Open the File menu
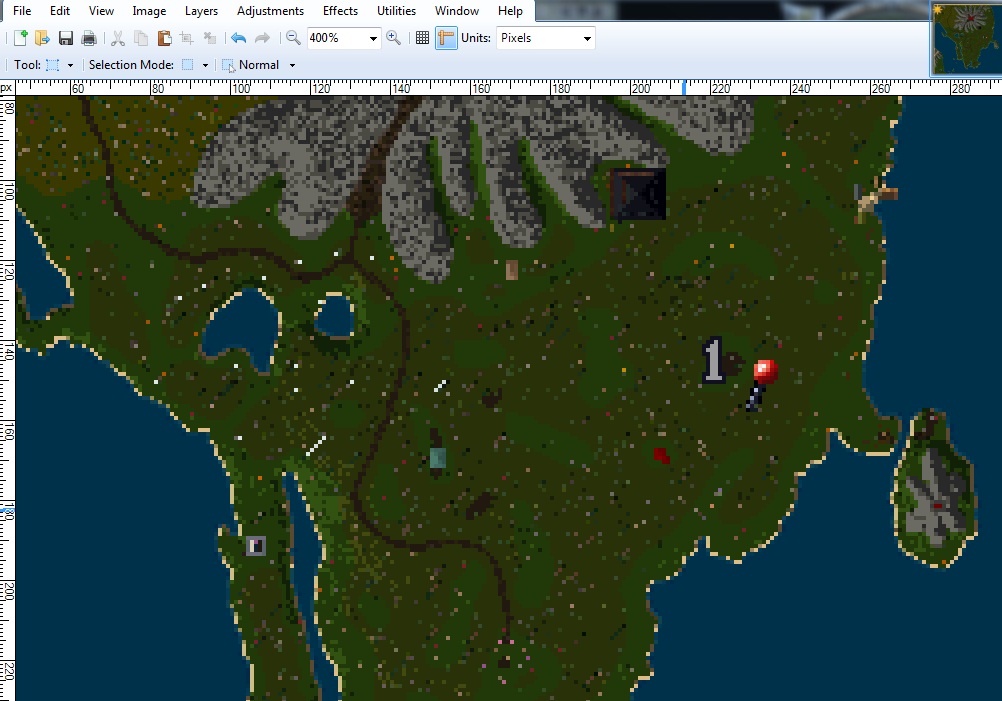Viewport: 1002px width, 701px height. click(x=22, y=11)
